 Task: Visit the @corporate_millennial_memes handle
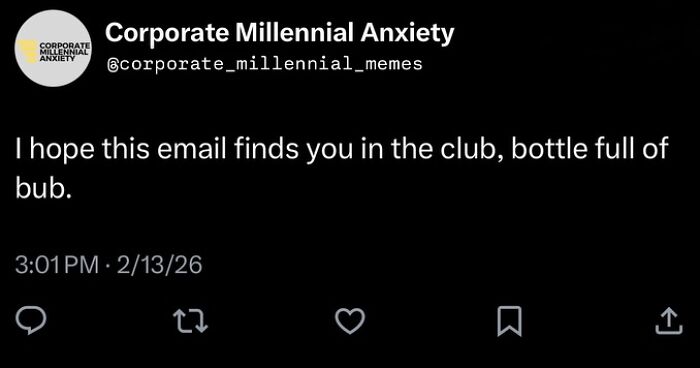point(264,64)
